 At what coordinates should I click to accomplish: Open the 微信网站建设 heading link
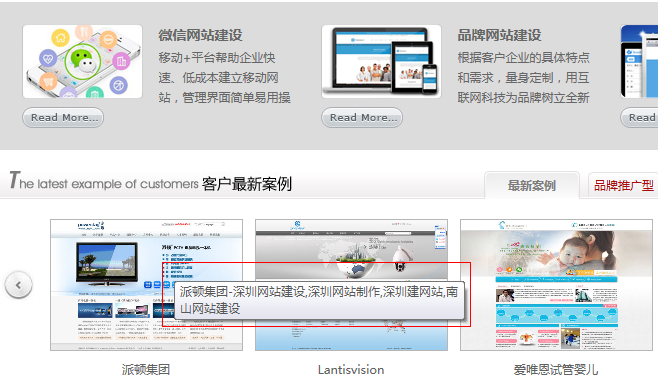[x=200, y=35]
